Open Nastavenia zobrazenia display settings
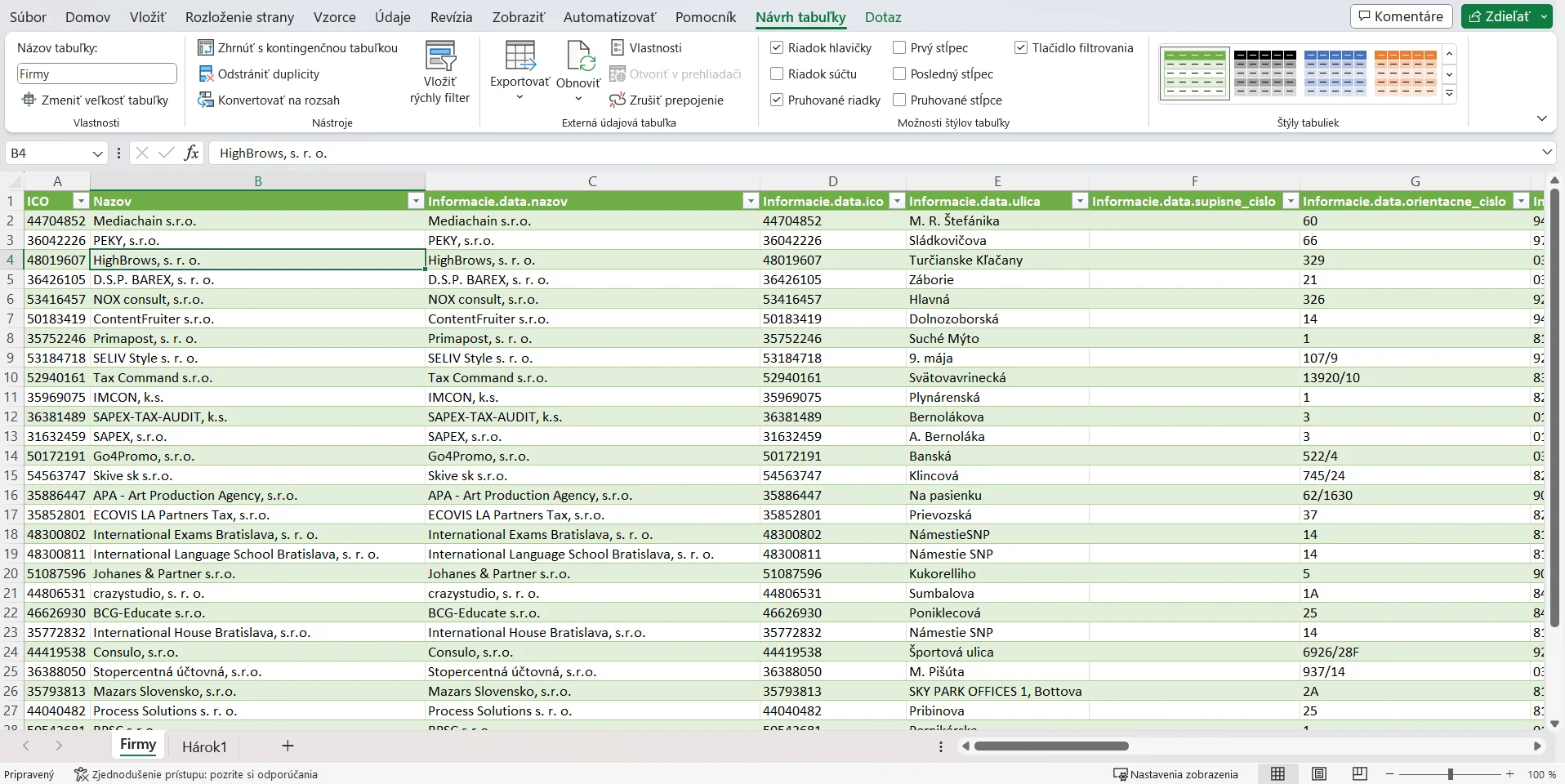Viewport: 1565px width, 784px height. [1176, 774]
